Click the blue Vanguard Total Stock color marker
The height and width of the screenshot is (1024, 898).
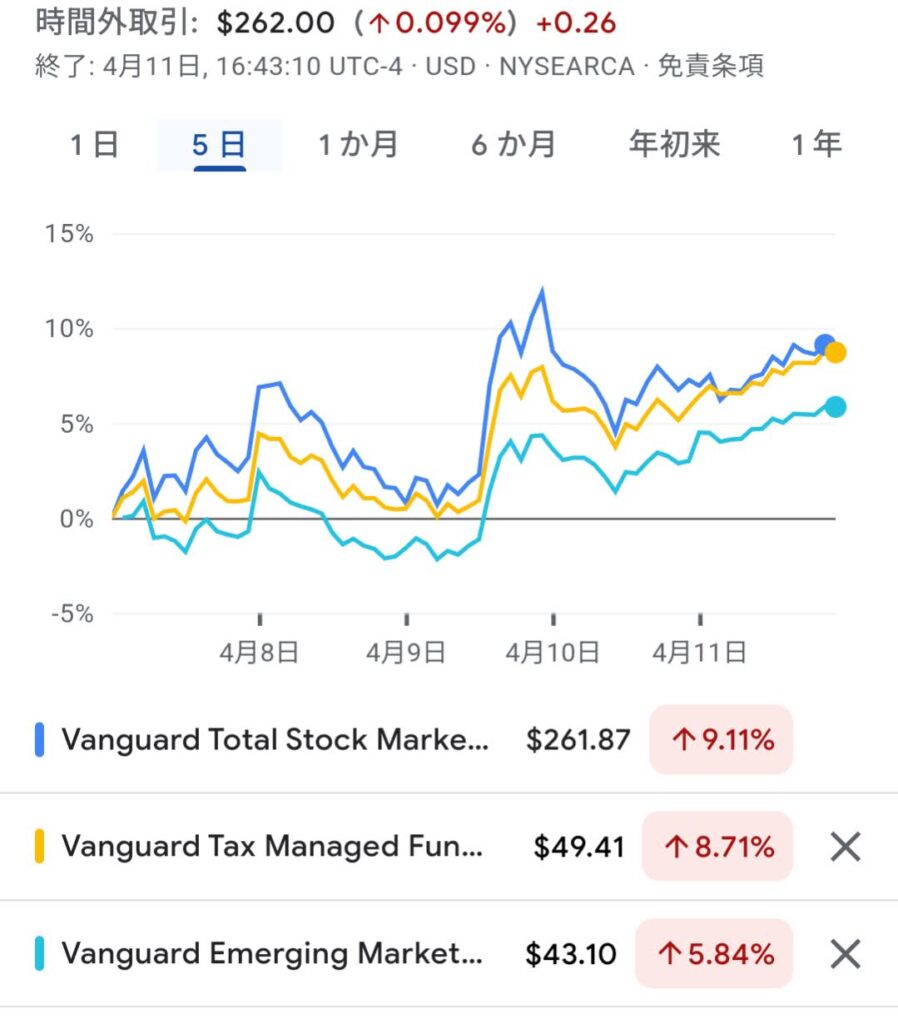[40, 740]
